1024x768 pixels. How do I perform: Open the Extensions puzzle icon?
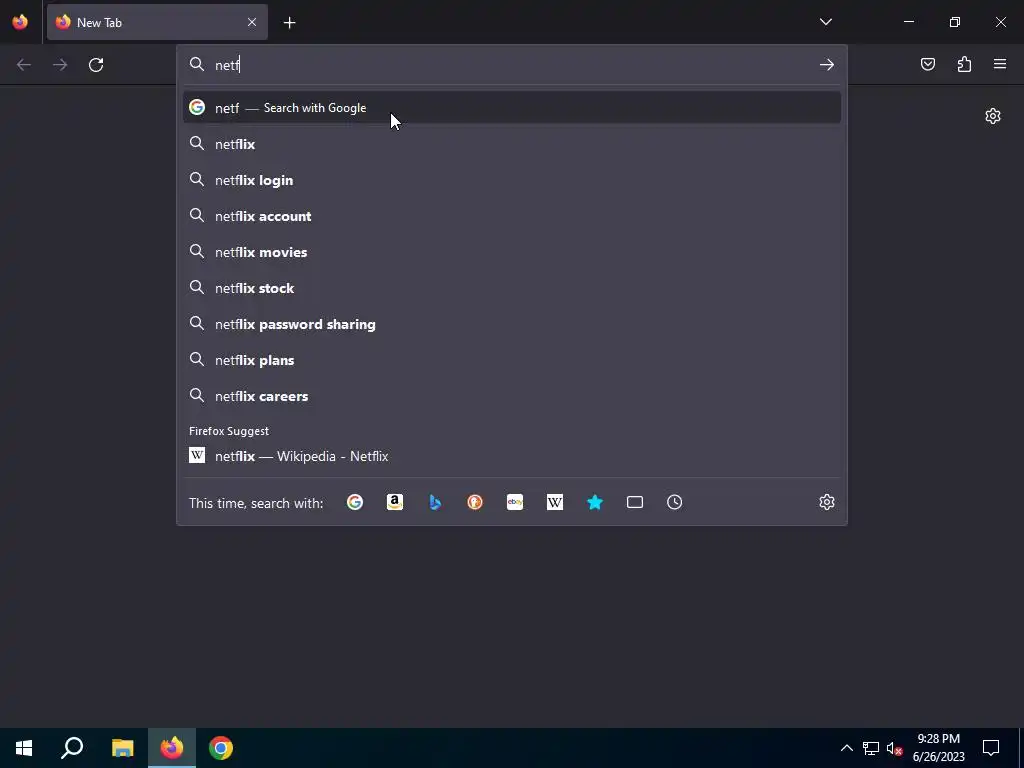tap(964, 64)
